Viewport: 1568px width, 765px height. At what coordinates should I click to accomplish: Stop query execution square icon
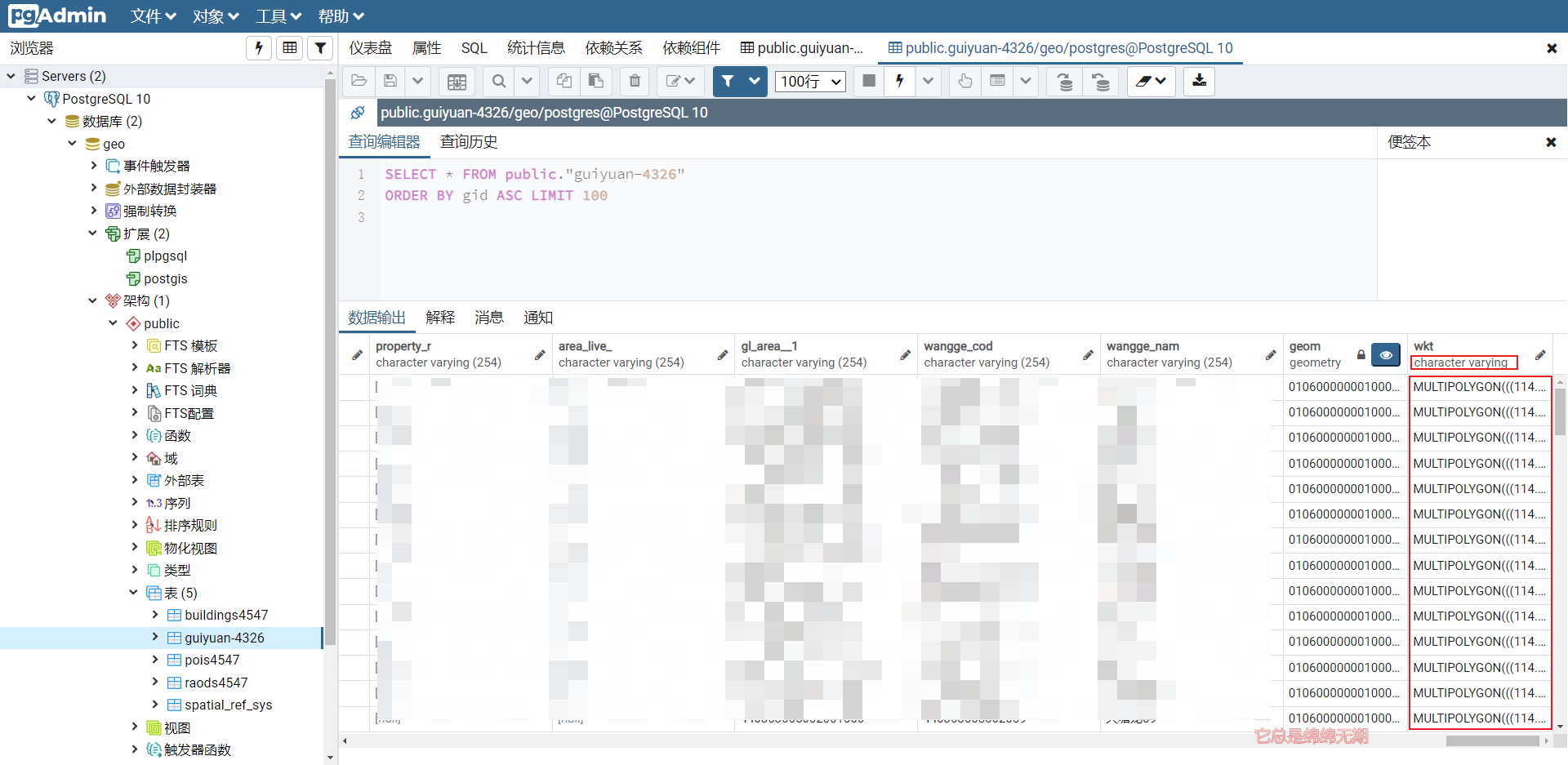point(869,81)
